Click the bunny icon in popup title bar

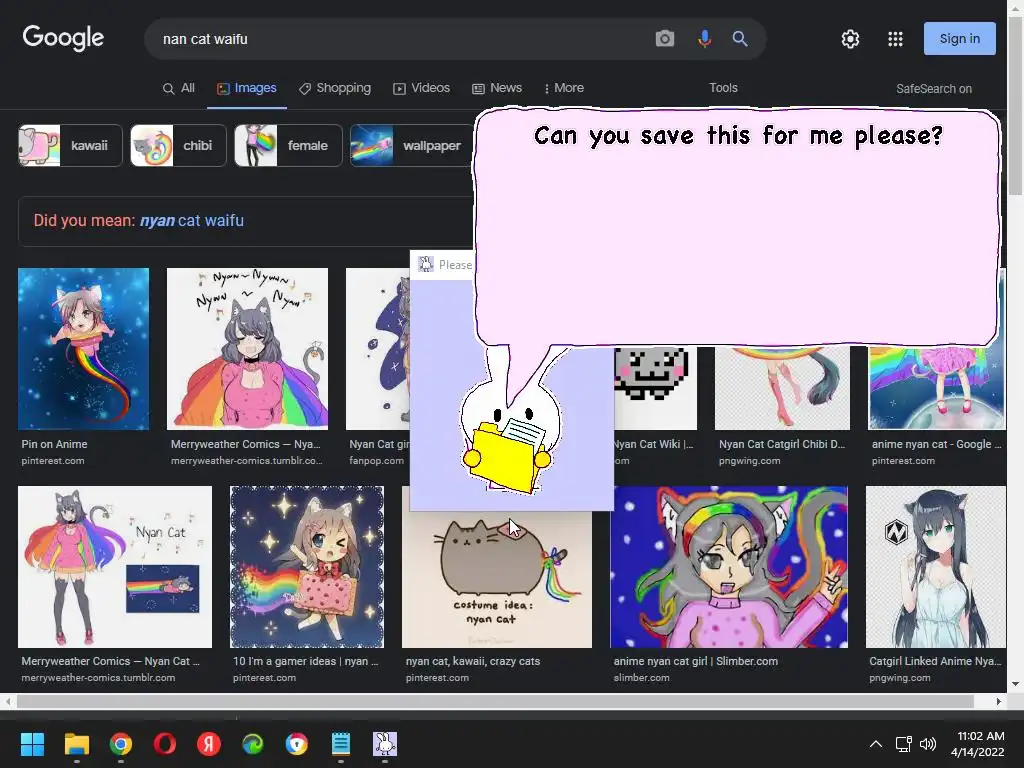(x=426, y=264)
